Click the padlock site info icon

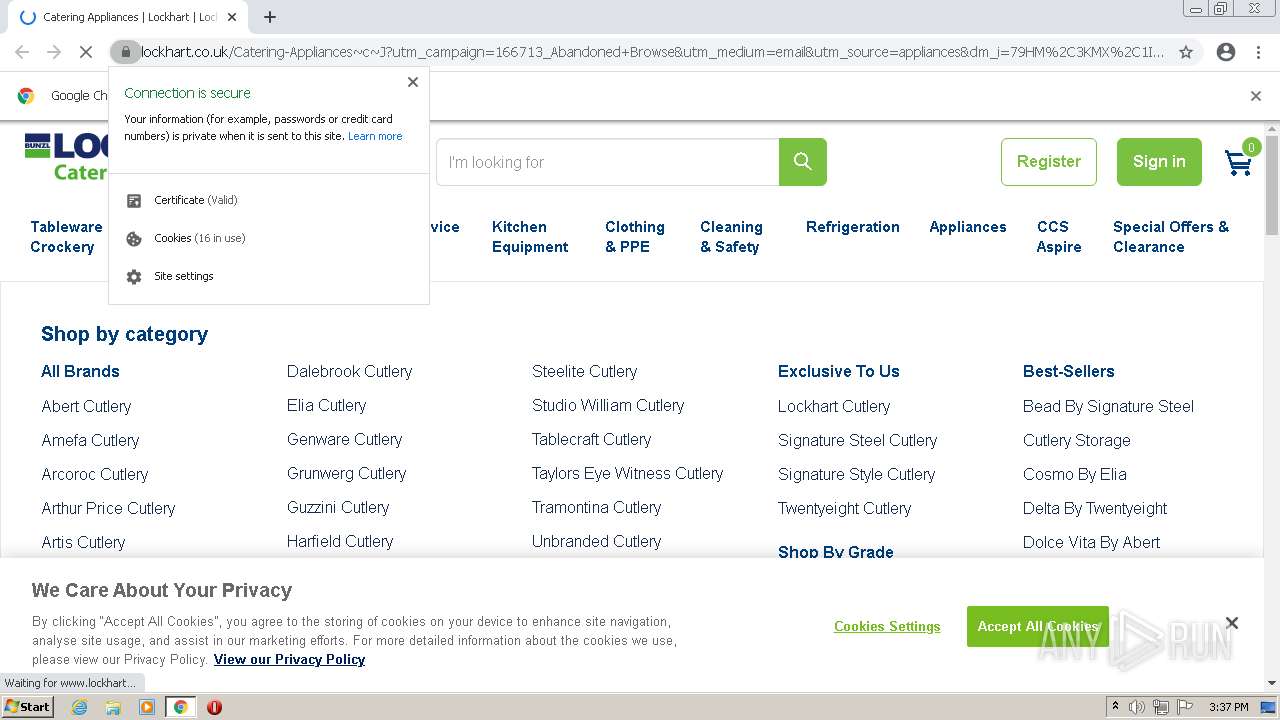[125, 52]
